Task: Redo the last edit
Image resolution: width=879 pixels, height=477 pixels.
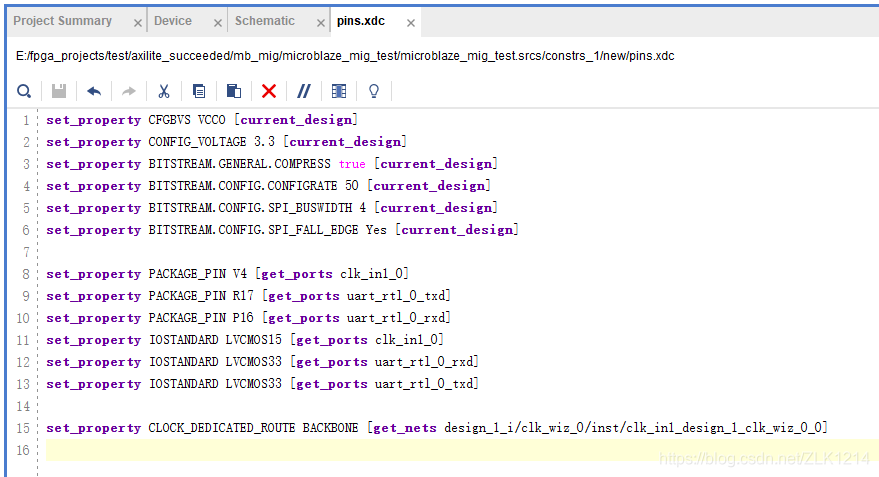Action: (x=129, y=91)
